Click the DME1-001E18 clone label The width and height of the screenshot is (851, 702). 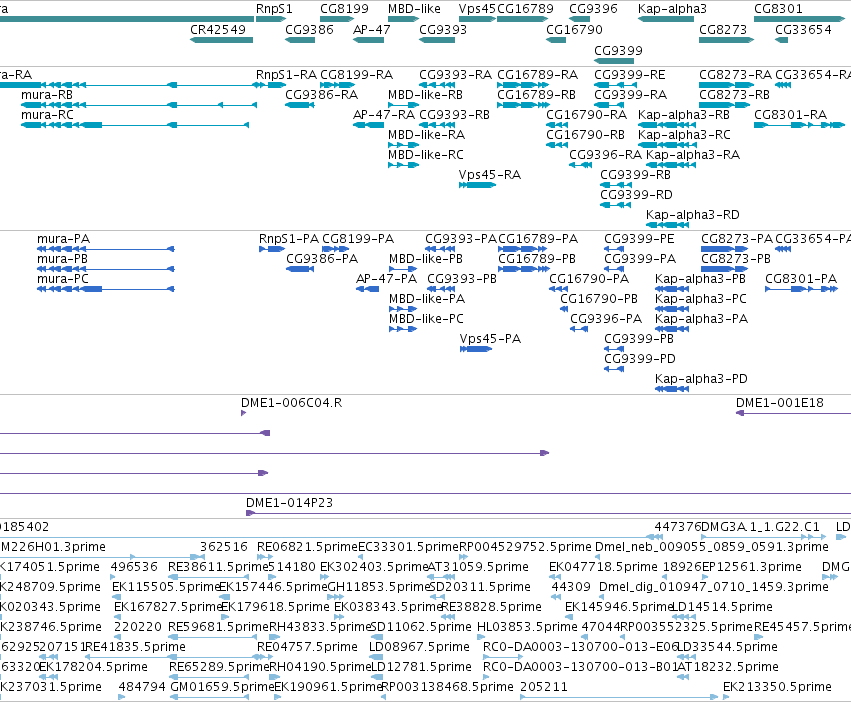click(779, 402)
